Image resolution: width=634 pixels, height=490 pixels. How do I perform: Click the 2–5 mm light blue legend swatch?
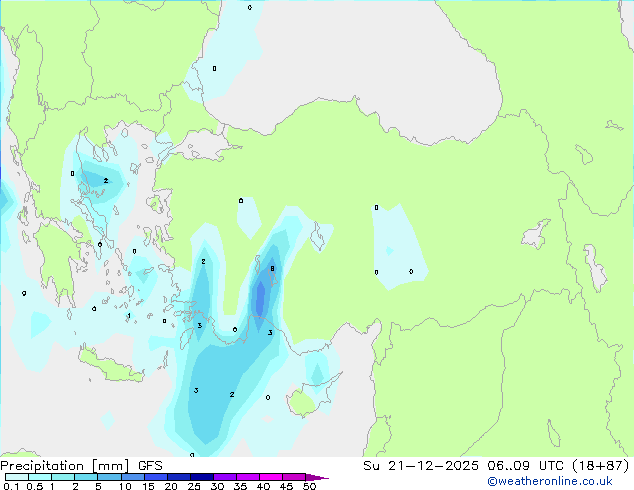[x=86, y=477]
